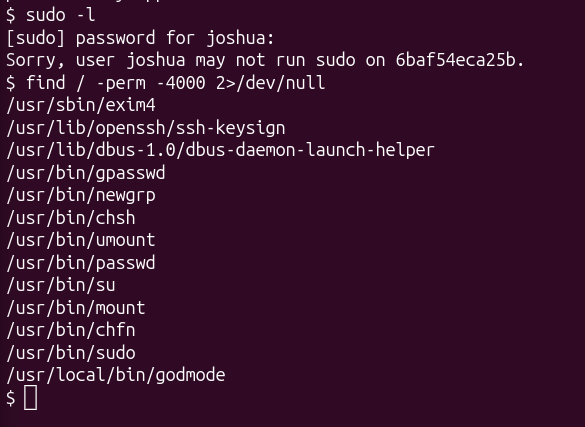Screen dimensions: 585x427
Task: Click the '[sudo] password for joshua:' prompt
Action: (140, 38)
